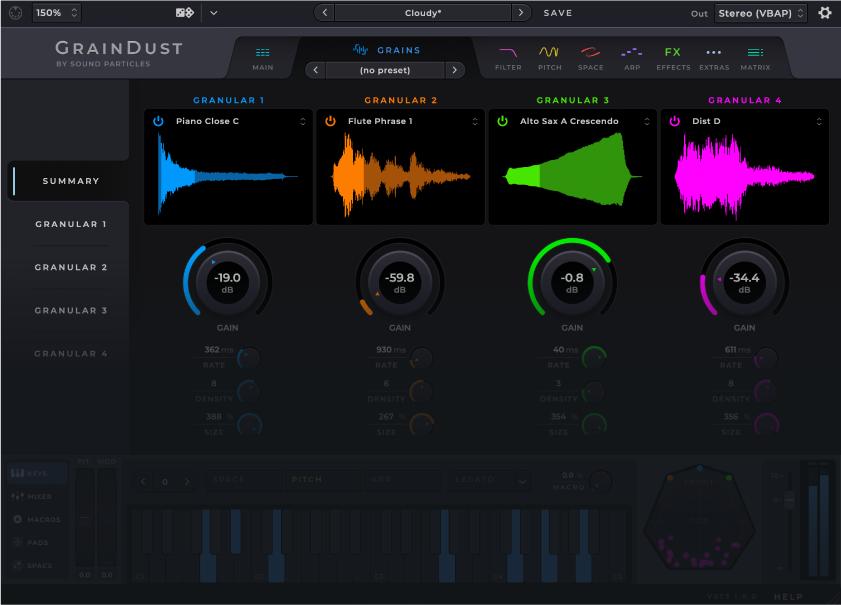Screen dimensions: 841x605
Task: Click the Granular 3 size knob
Action: (x=594, y=424)
